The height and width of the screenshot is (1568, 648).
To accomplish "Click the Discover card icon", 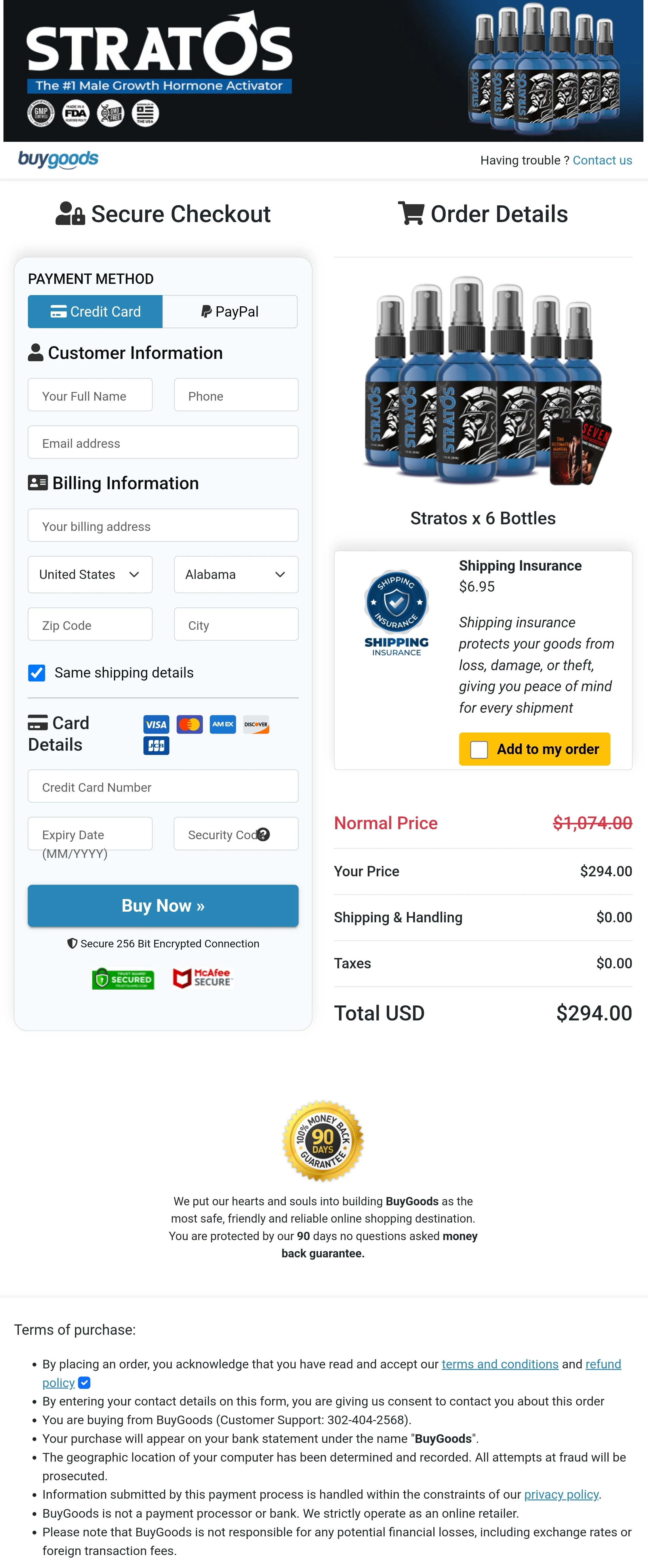I will coord(255,724).
